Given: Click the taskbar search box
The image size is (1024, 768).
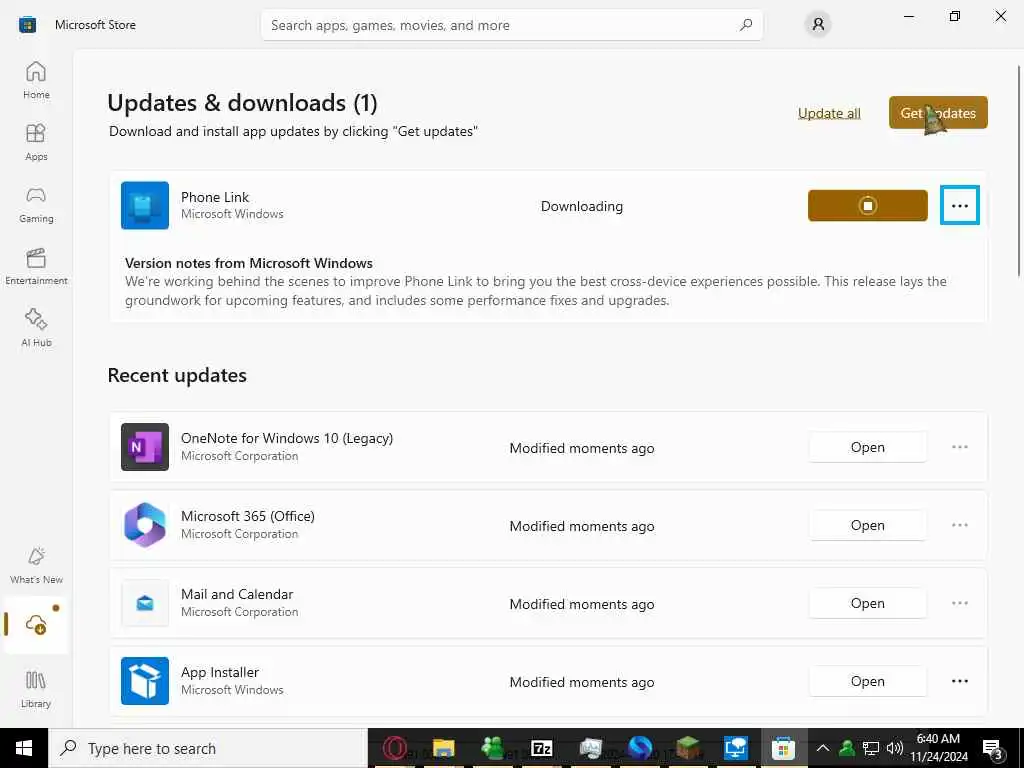Looking at the screenshot, I should click(208, 748).
